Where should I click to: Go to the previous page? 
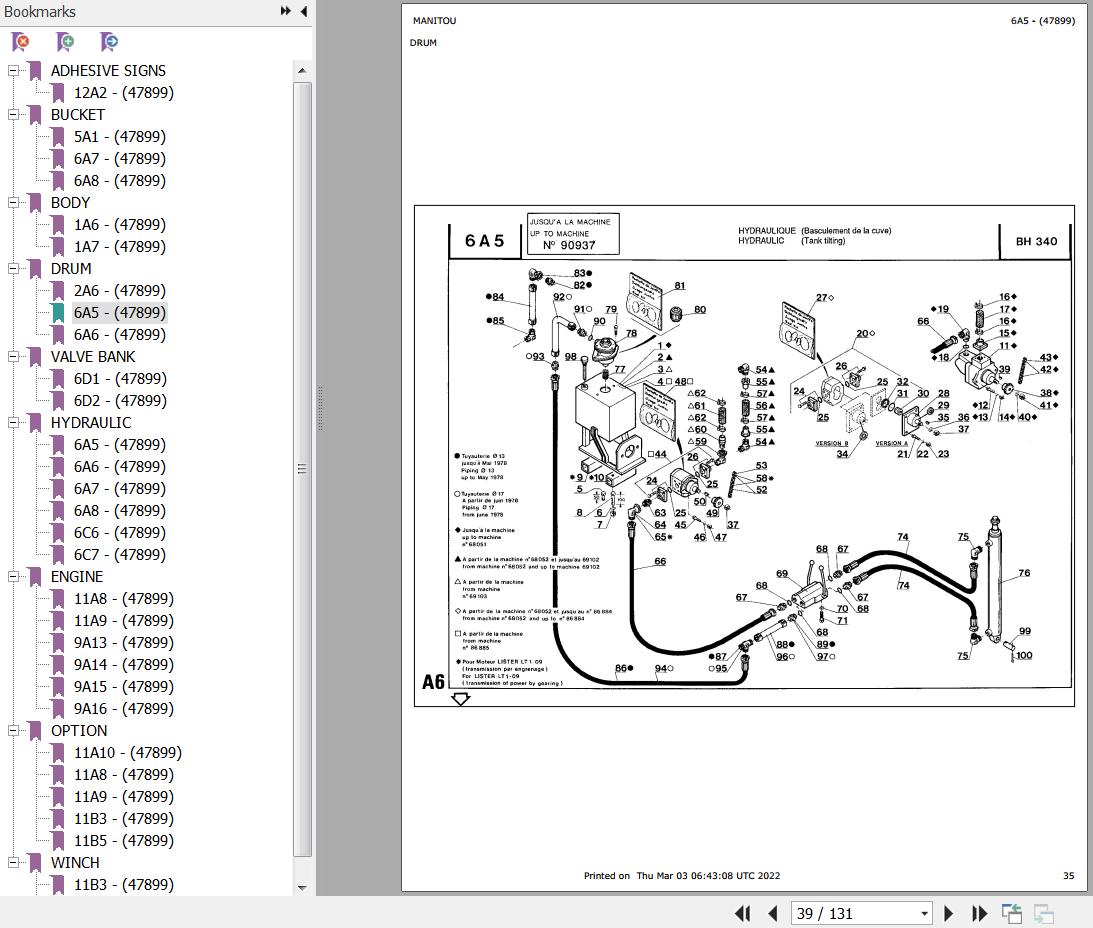772,913
